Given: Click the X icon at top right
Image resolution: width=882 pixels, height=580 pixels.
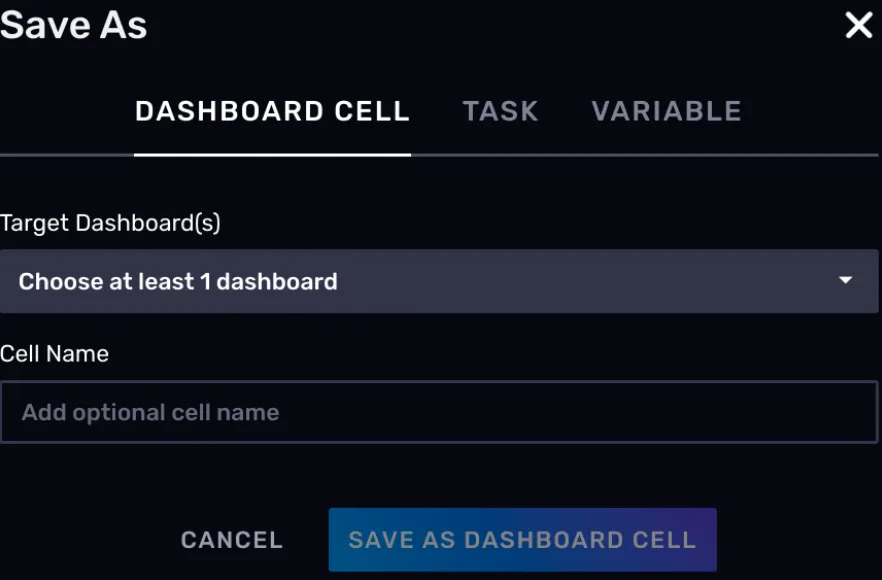Looking at the screenshot, I should [859, 26].
